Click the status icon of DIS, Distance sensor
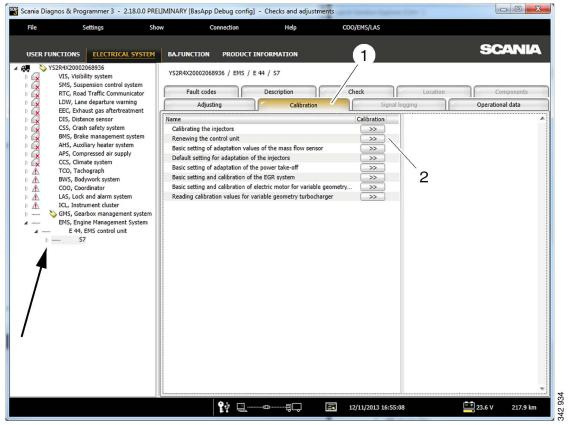 point(36,120)
